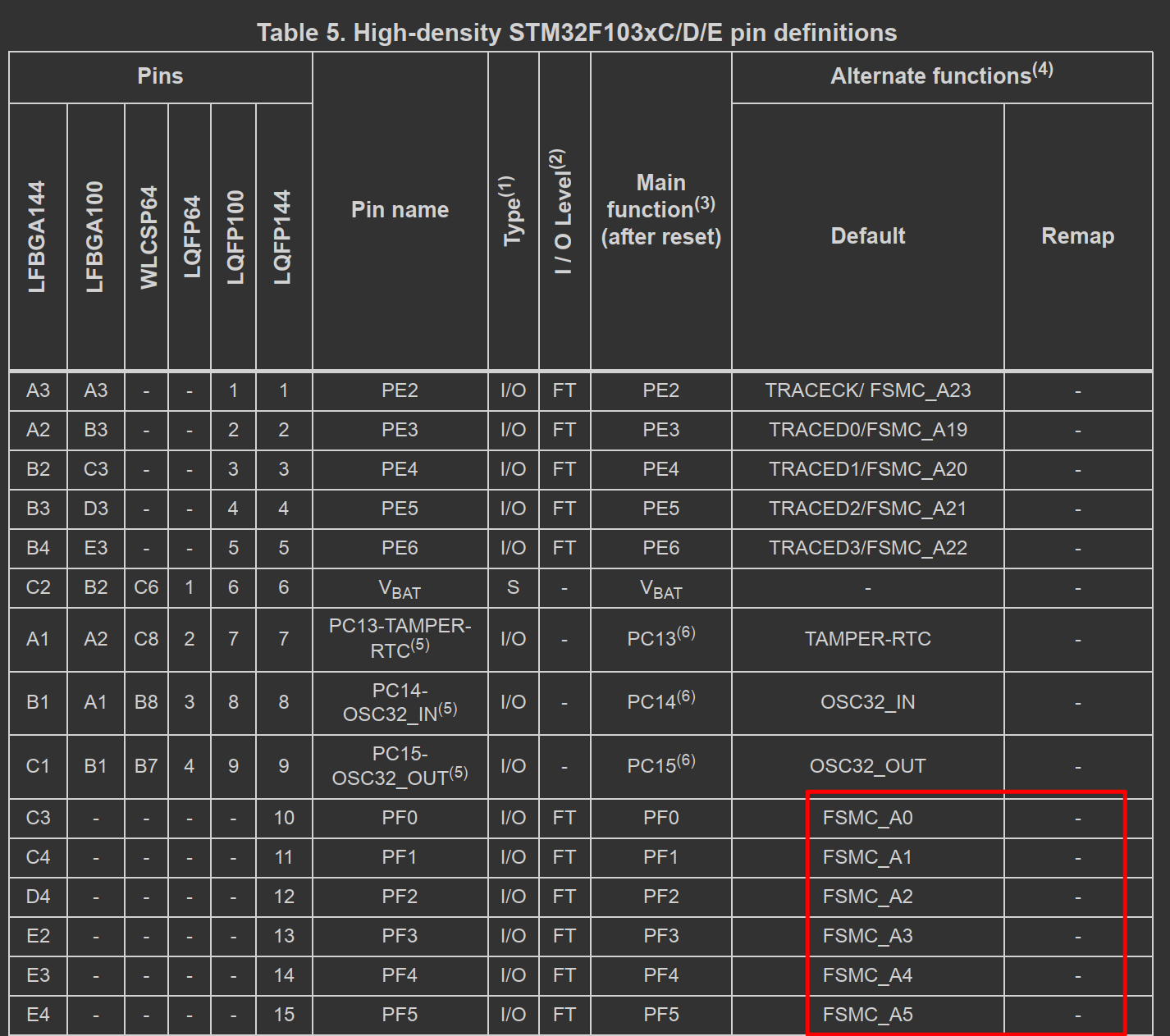Click the table title 'Table 5. High-density STM32F103xC/D/E pin definitions'
This screenshot has width=1170, height=1036.
[x=577, y=33]
